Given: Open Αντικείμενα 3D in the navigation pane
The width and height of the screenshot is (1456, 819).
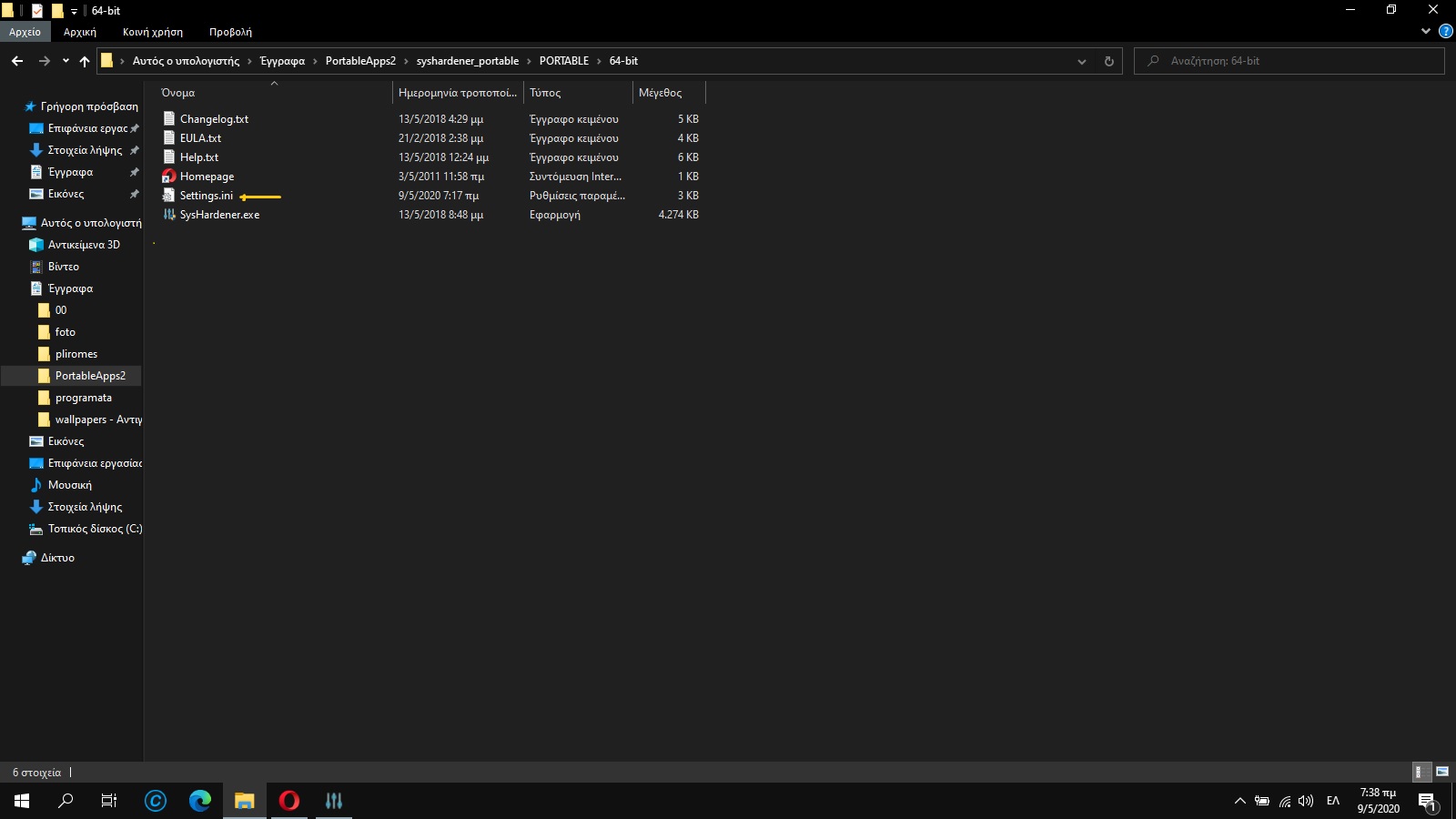Looking at the screenshot, I should click(x=84, y=245).
